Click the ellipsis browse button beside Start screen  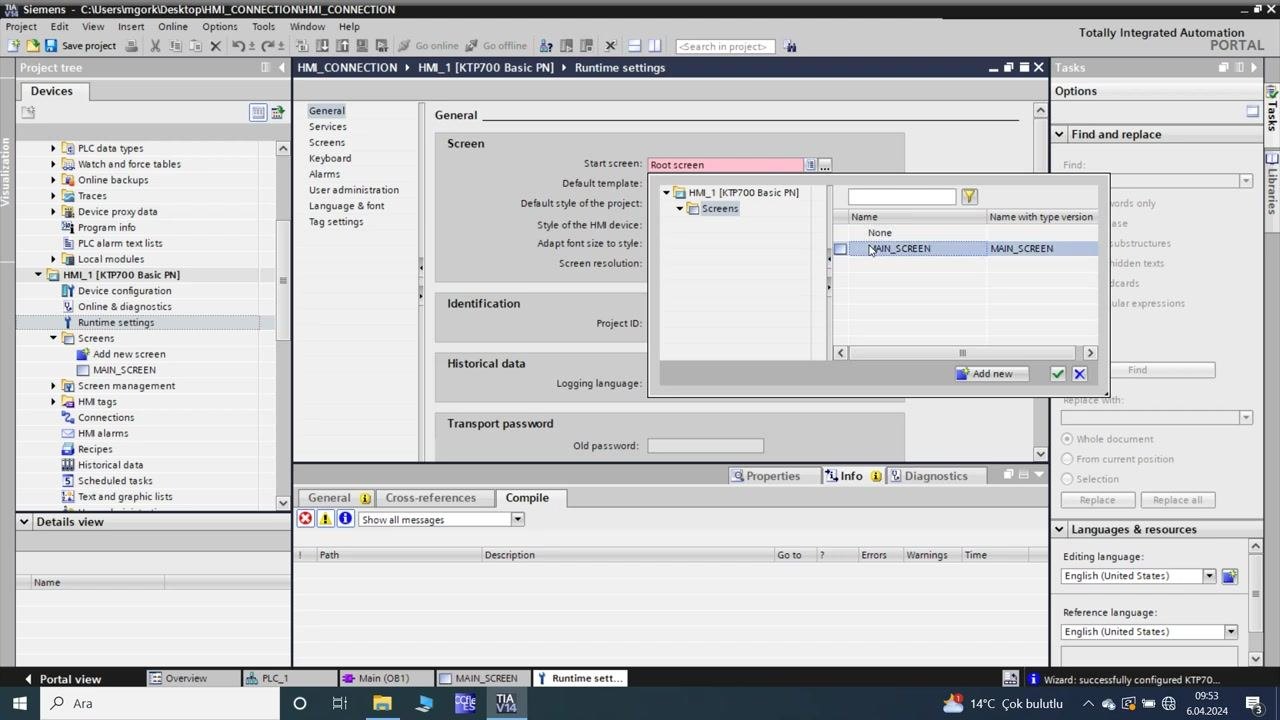coord(825,165)
